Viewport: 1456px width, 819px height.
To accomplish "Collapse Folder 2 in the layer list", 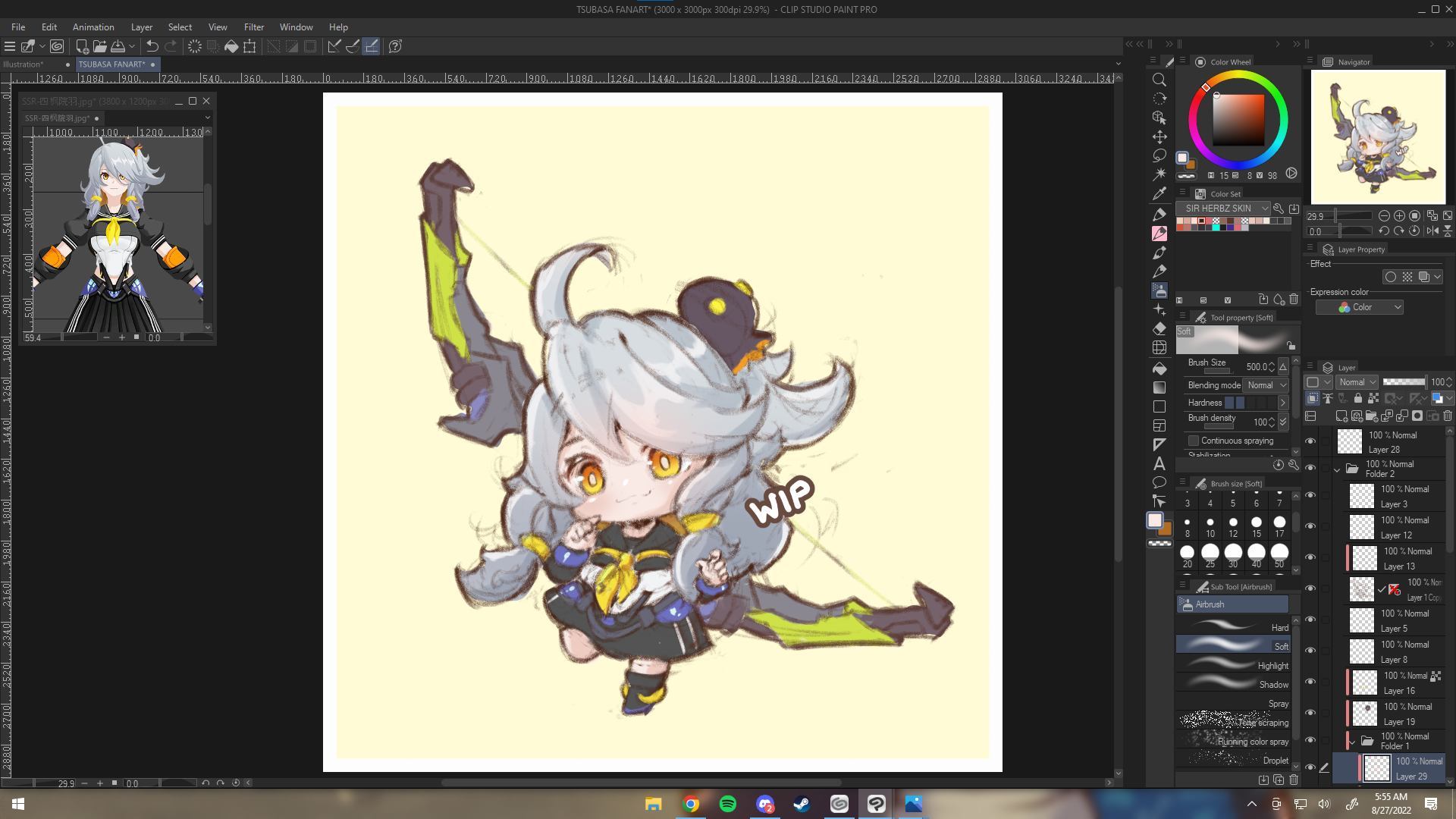I will (1337, 469).
